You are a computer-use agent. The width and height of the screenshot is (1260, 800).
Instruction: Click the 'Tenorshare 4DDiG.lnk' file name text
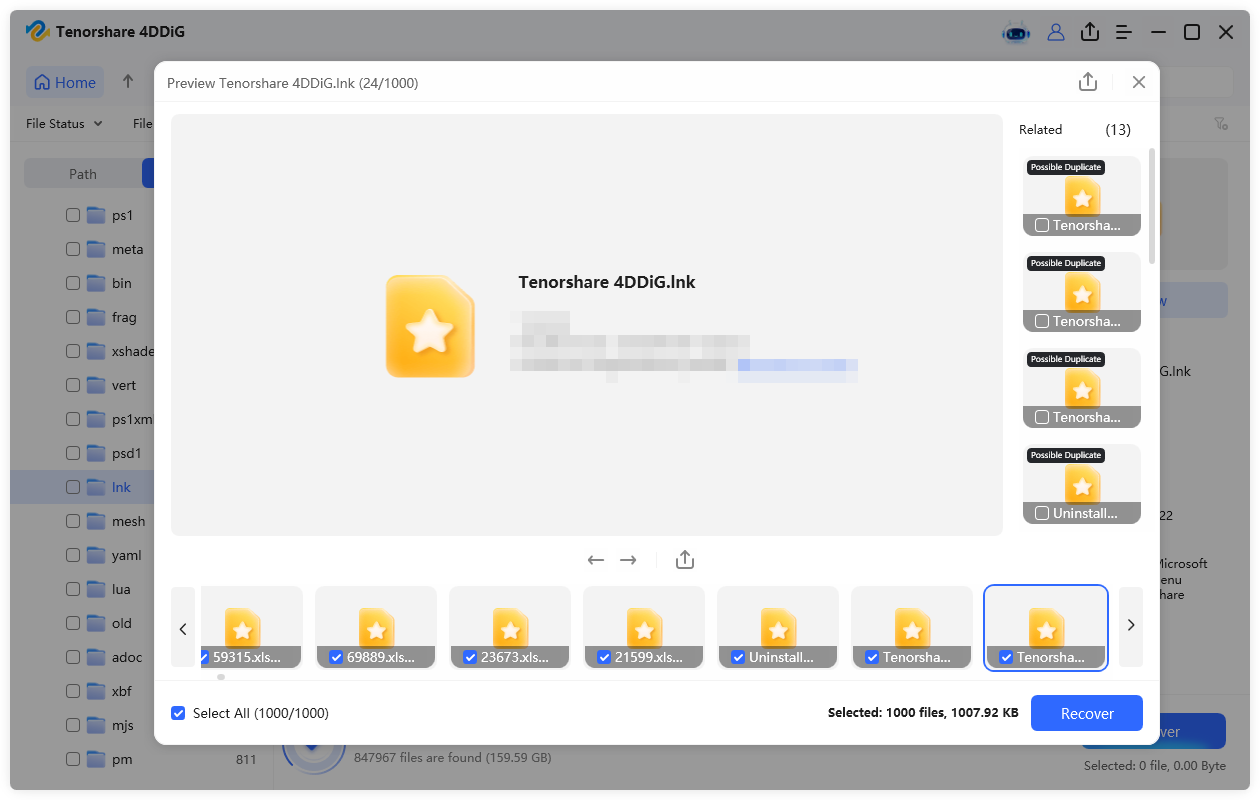pos(607,282)
